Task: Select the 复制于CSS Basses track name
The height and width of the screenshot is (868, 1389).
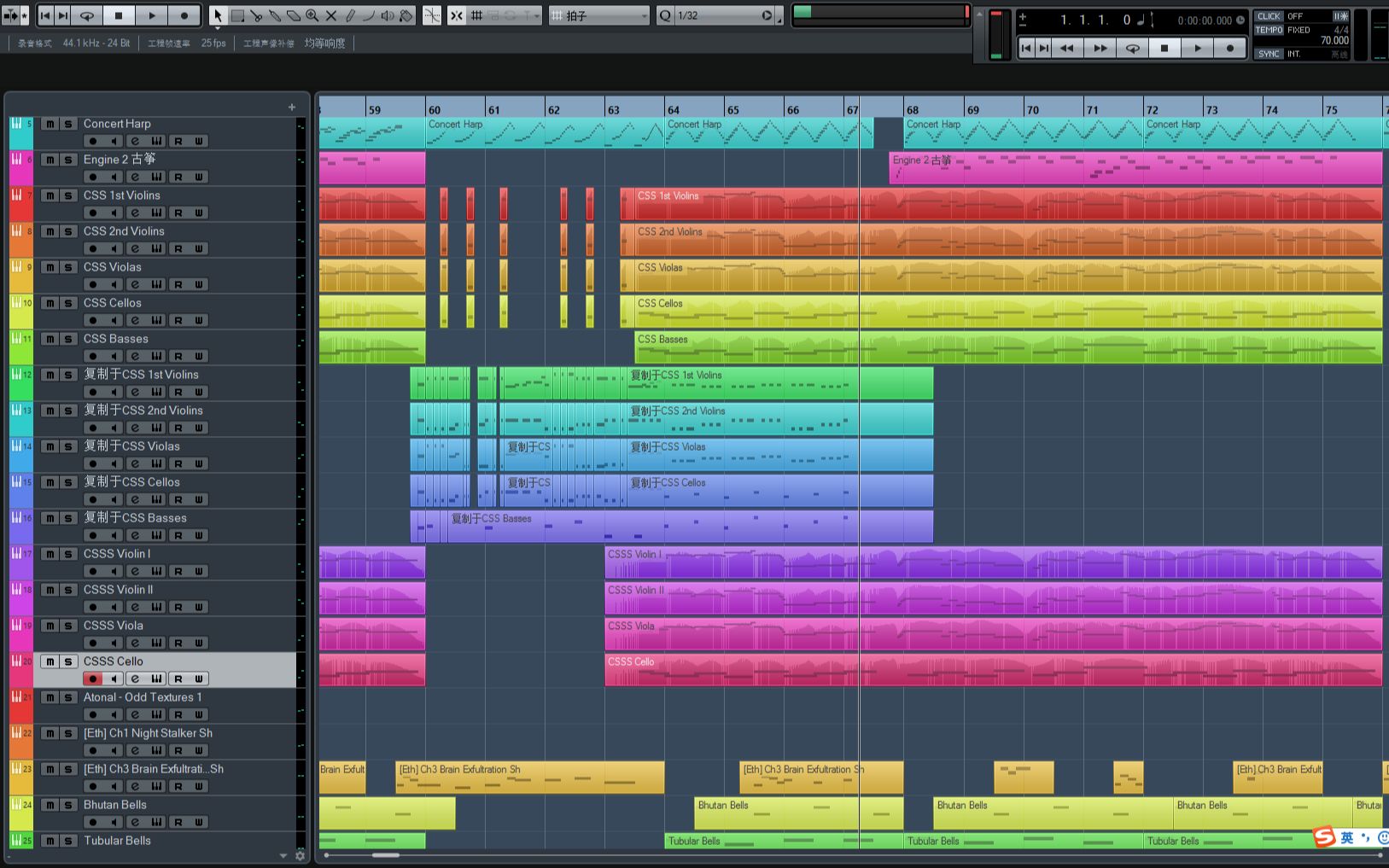Action: pos(135,518)
